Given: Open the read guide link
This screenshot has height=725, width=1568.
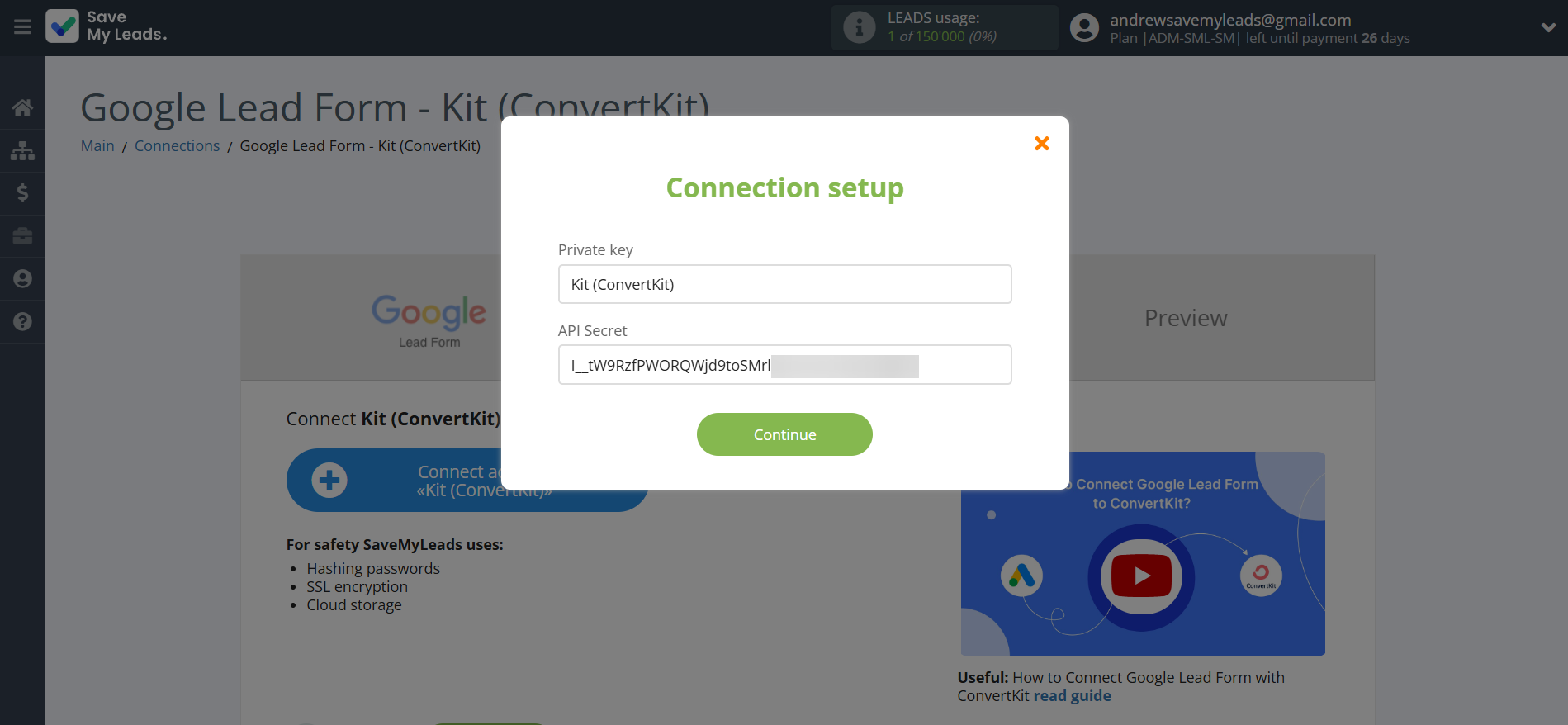Looking at the screenshot, I should (x=1072, y=696).
